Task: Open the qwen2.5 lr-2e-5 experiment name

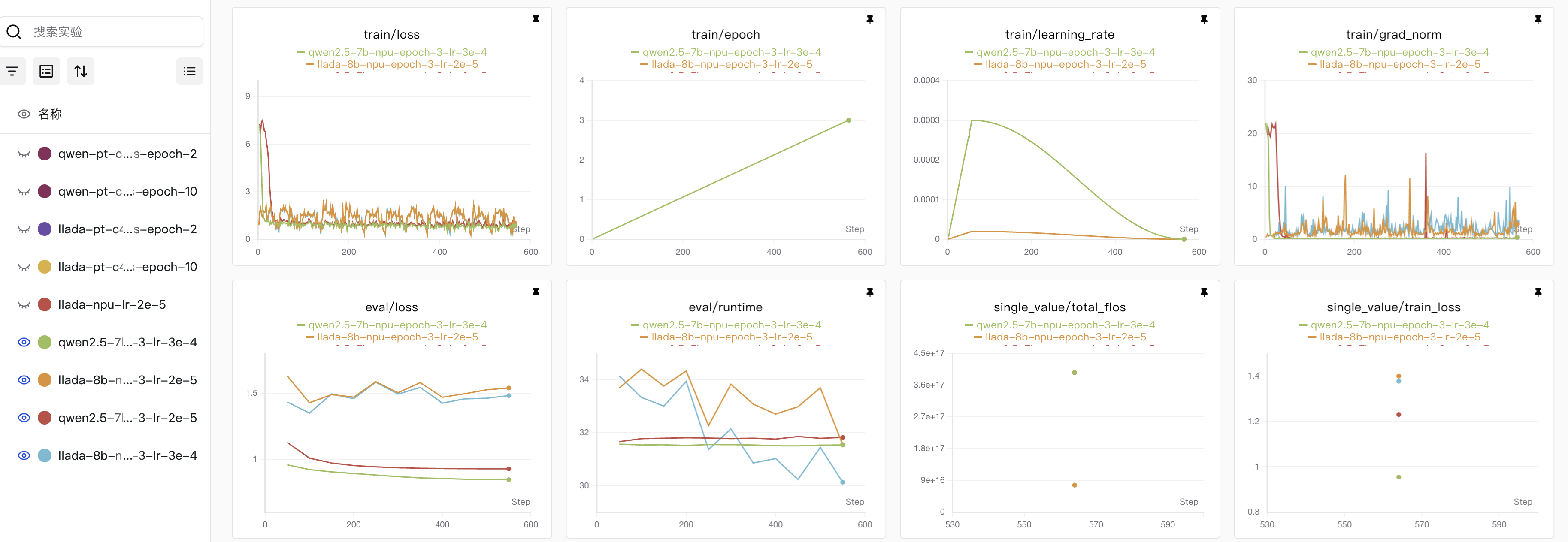Action: (127, 418)
